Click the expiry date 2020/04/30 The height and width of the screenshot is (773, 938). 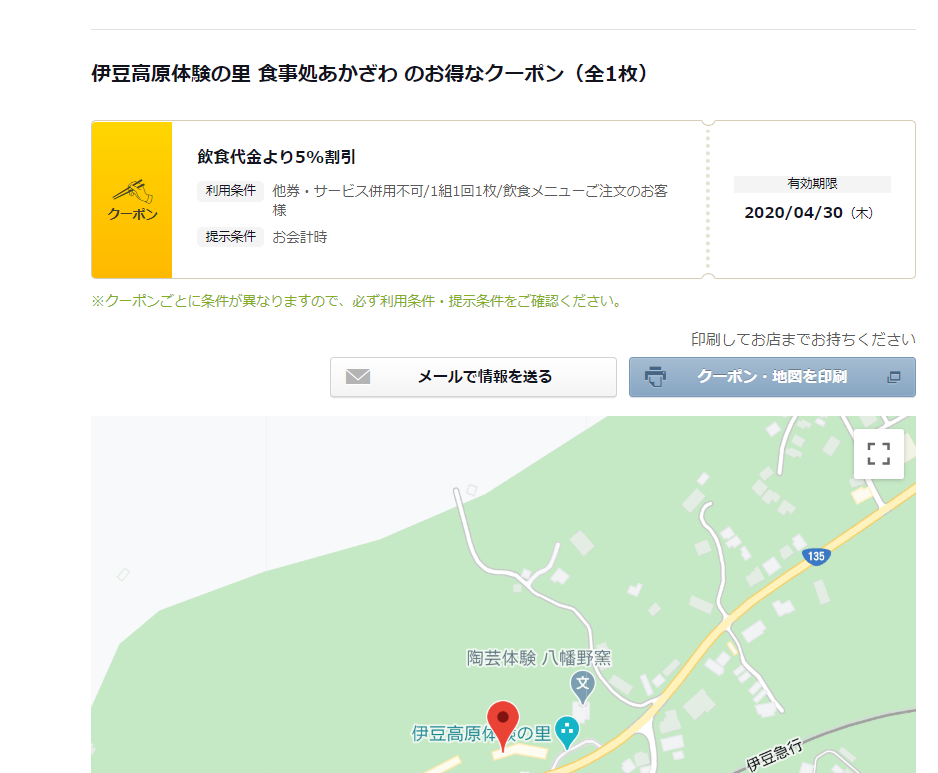(795, 213)
